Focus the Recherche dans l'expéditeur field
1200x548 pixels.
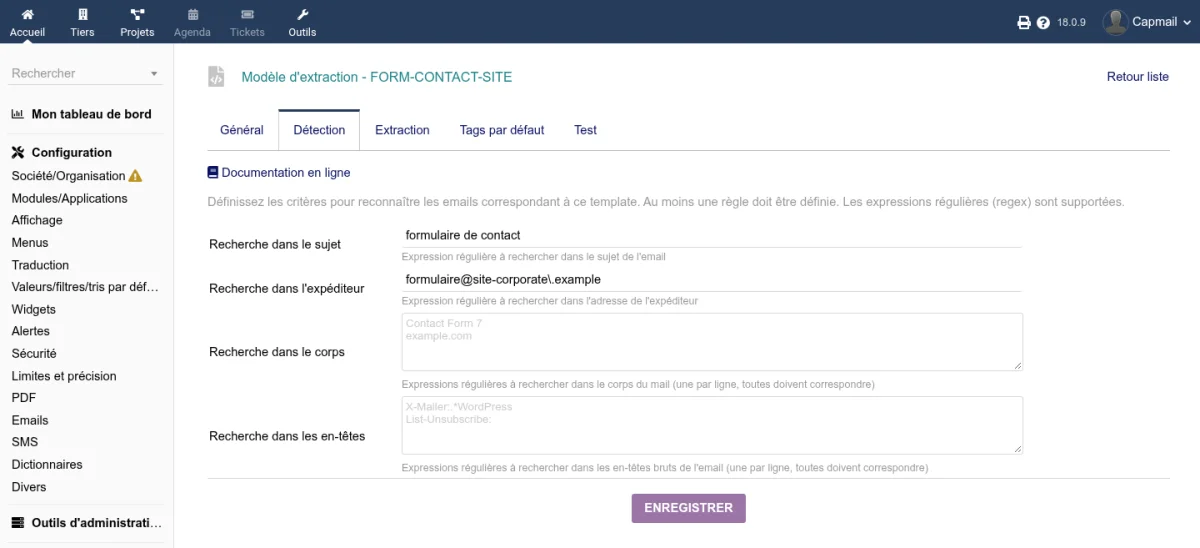click(x=711, y=280)
